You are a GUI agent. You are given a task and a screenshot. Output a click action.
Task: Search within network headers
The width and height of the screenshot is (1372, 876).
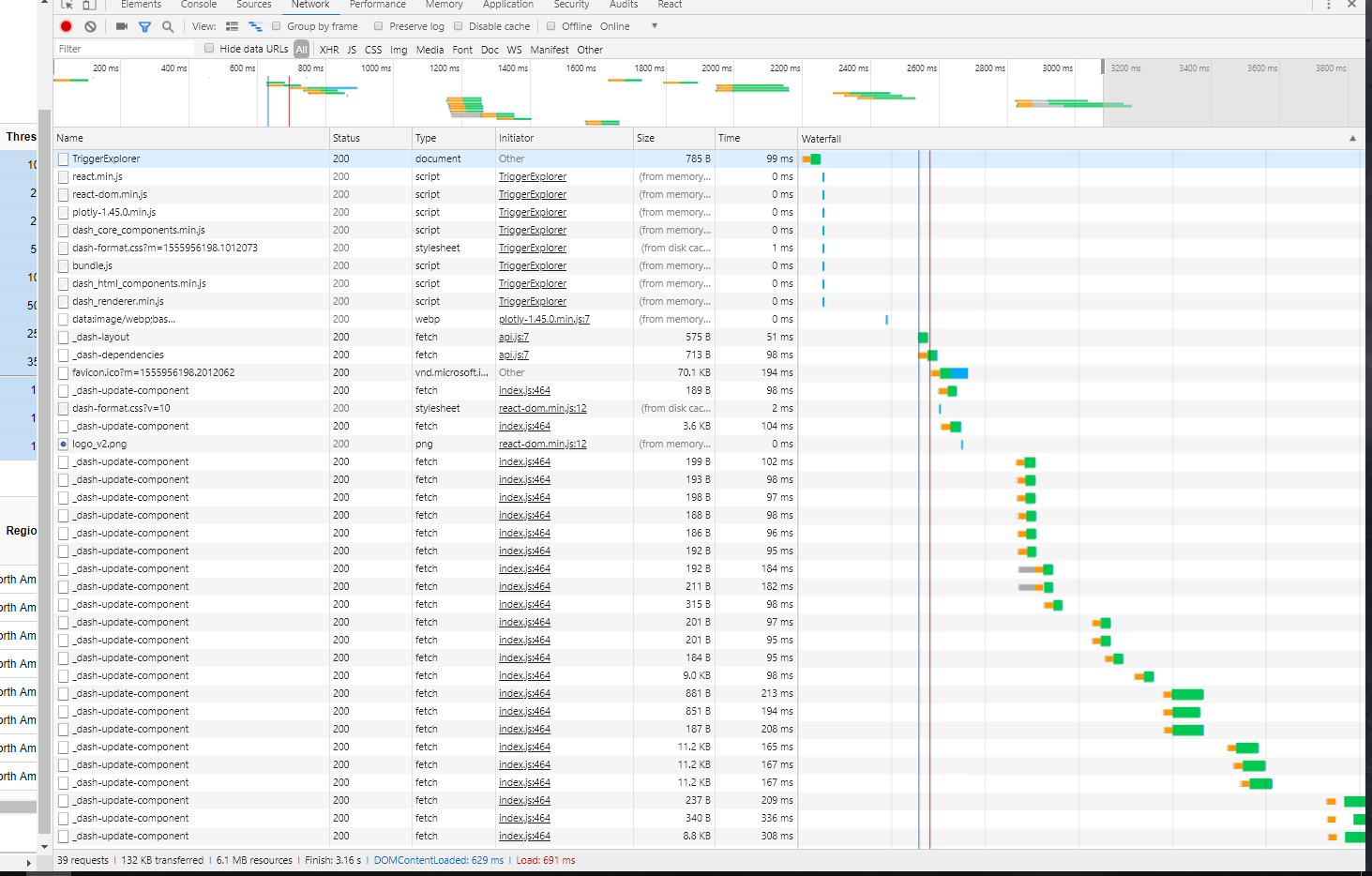point(167,26)
